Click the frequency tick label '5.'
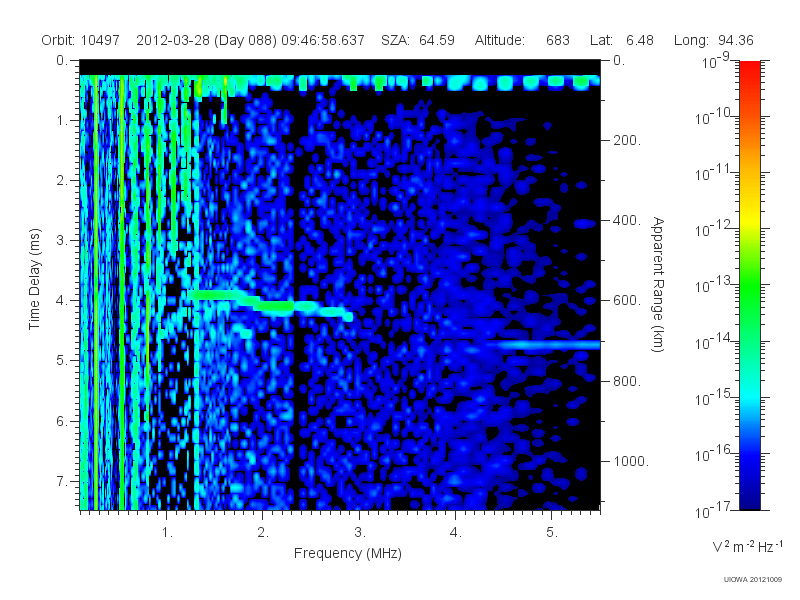 point(552,533)
